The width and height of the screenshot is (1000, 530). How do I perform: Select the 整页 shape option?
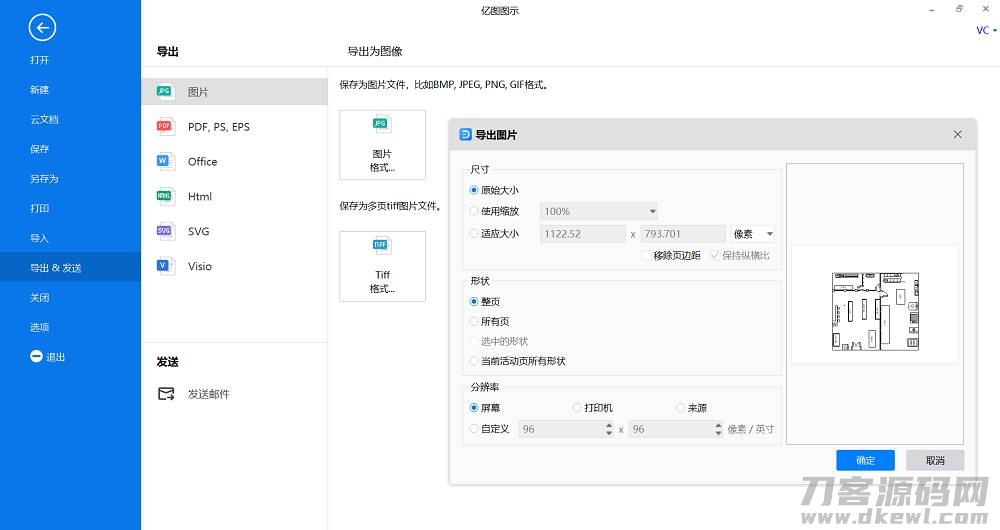pyautogui.click(x=474, y=301)
